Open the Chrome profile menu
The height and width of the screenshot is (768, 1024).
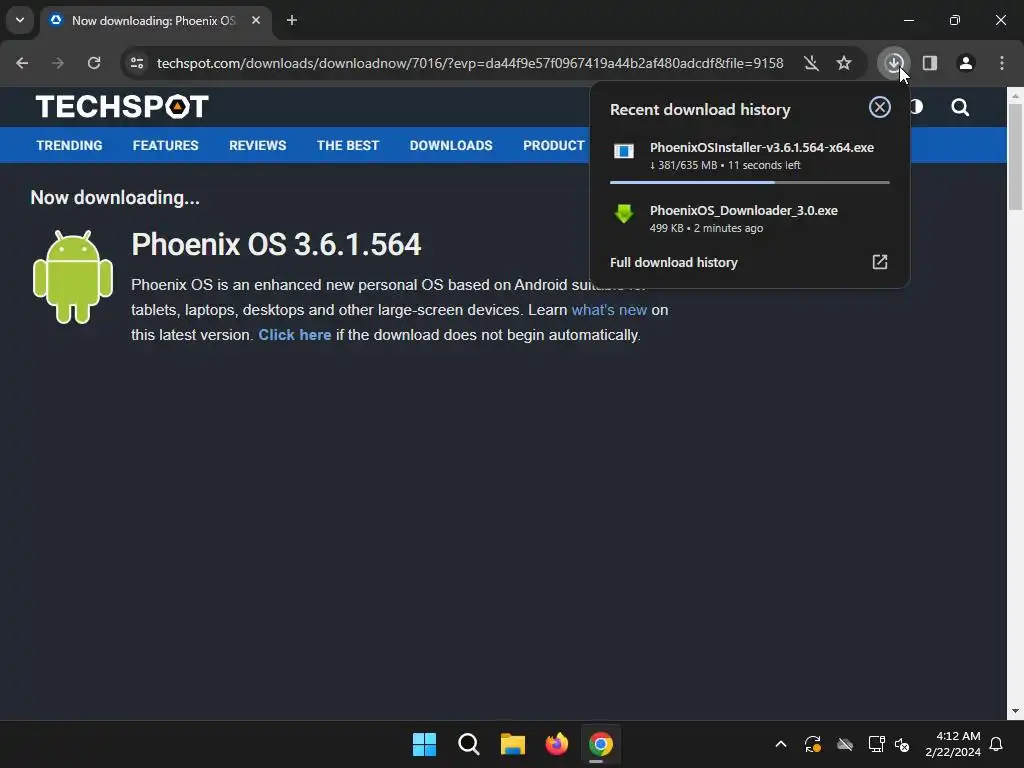tap(966, 63)
